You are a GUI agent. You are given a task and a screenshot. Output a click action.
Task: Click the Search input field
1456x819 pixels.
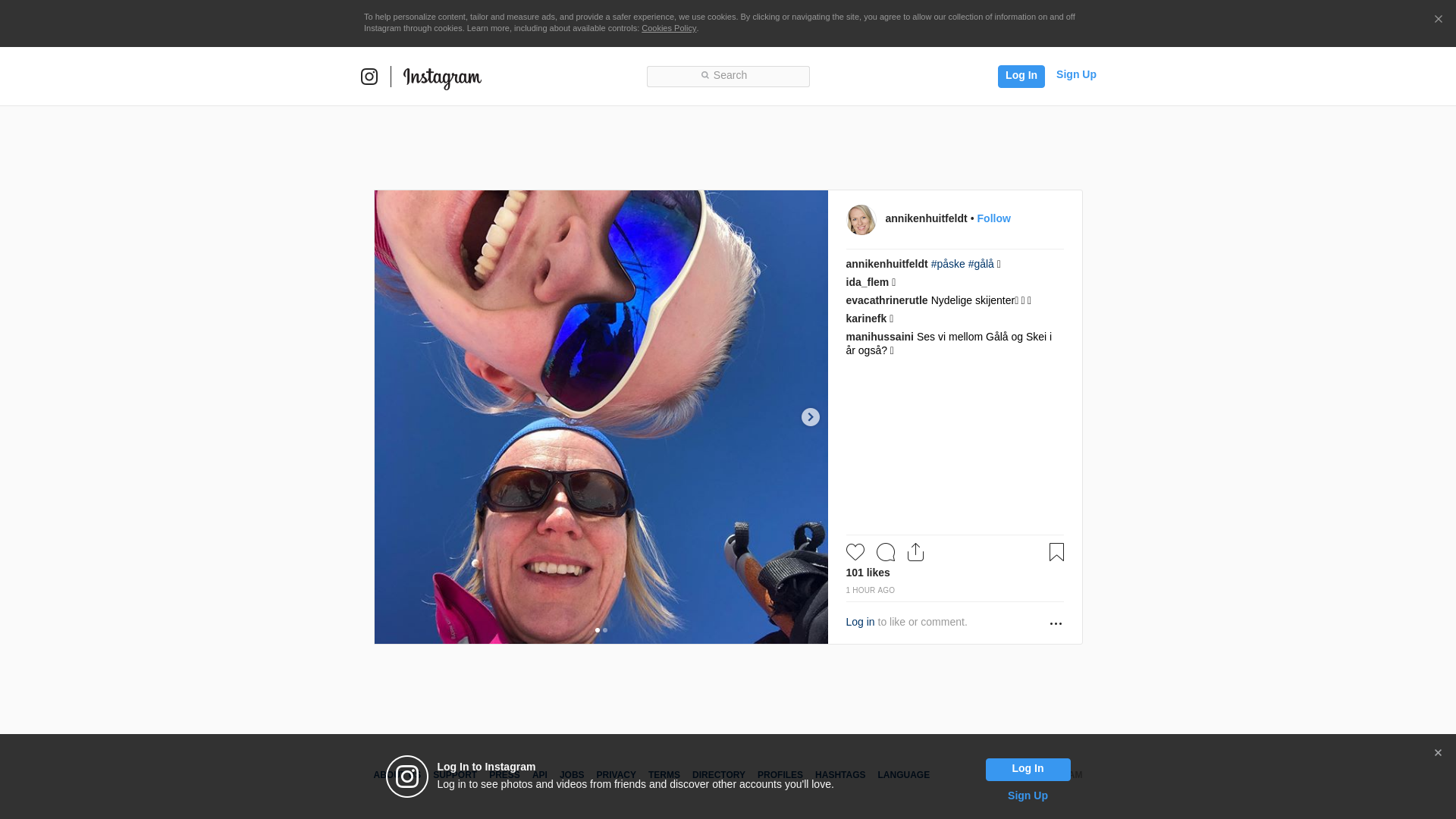(728, 76)
